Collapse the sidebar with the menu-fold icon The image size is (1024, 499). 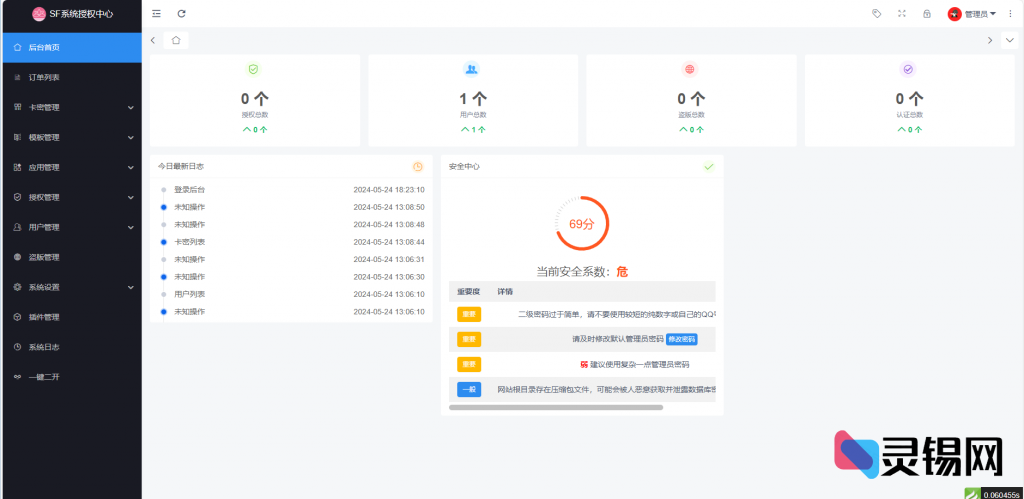click(156, 14)
